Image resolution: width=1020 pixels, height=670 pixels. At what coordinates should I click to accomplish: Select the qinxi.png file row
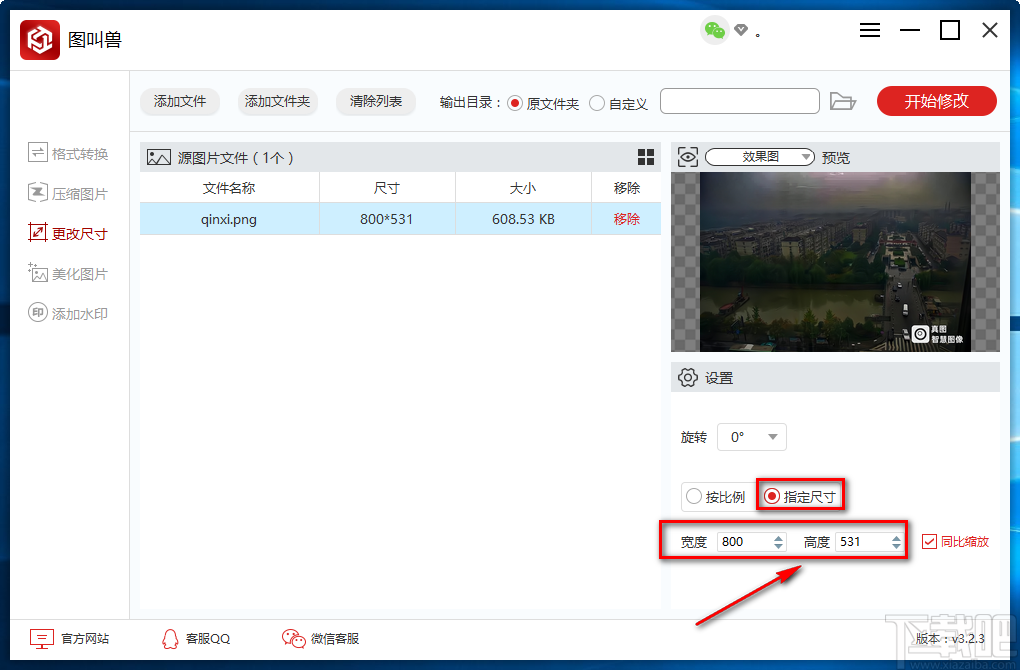400,219
